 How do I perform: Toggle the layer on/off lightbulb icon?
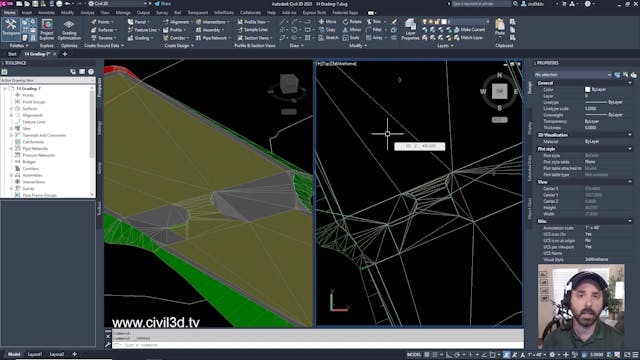[x=425, y=22]
